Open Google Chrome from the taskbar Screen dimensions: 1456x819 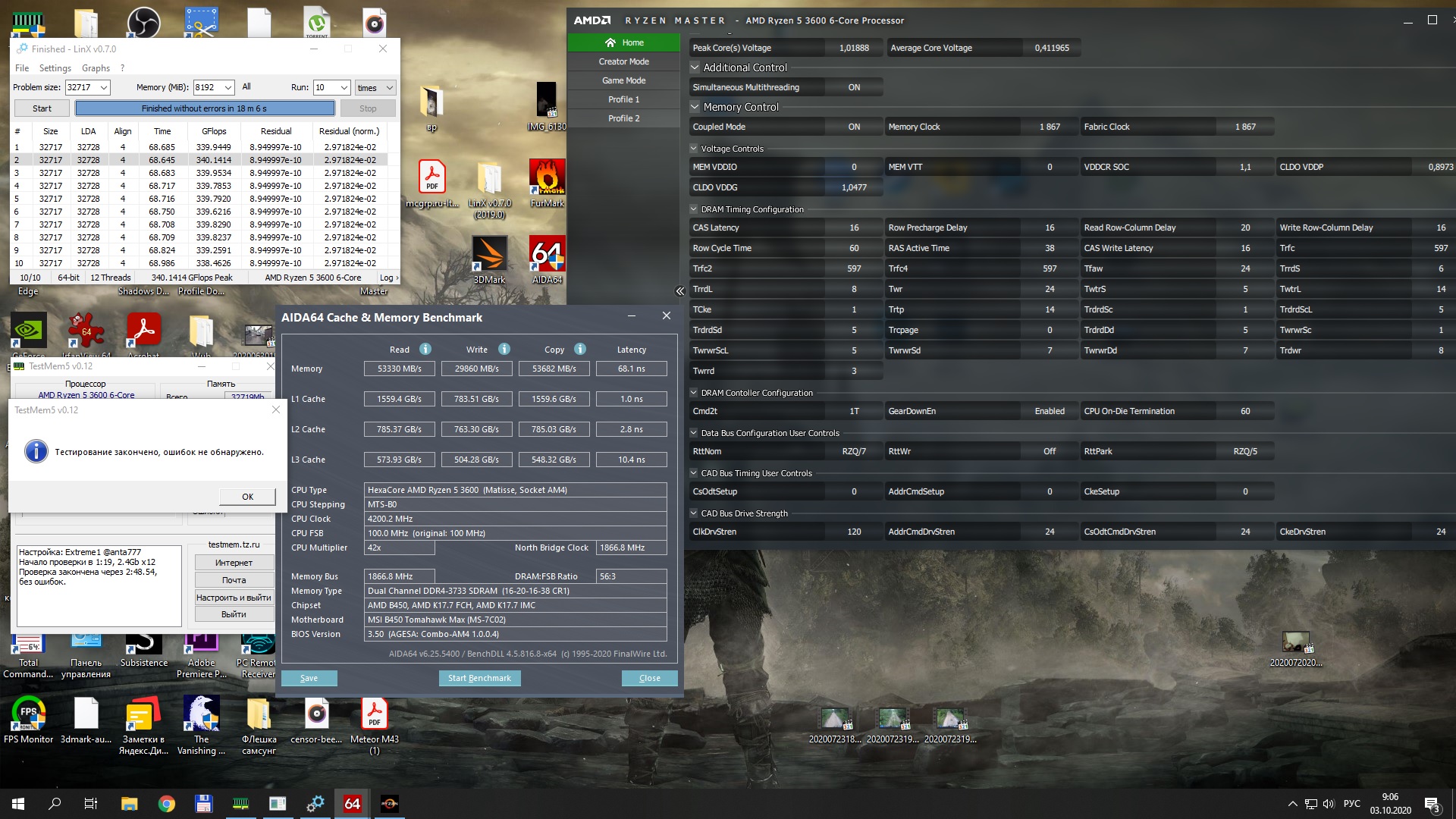(x=166, y=804)
